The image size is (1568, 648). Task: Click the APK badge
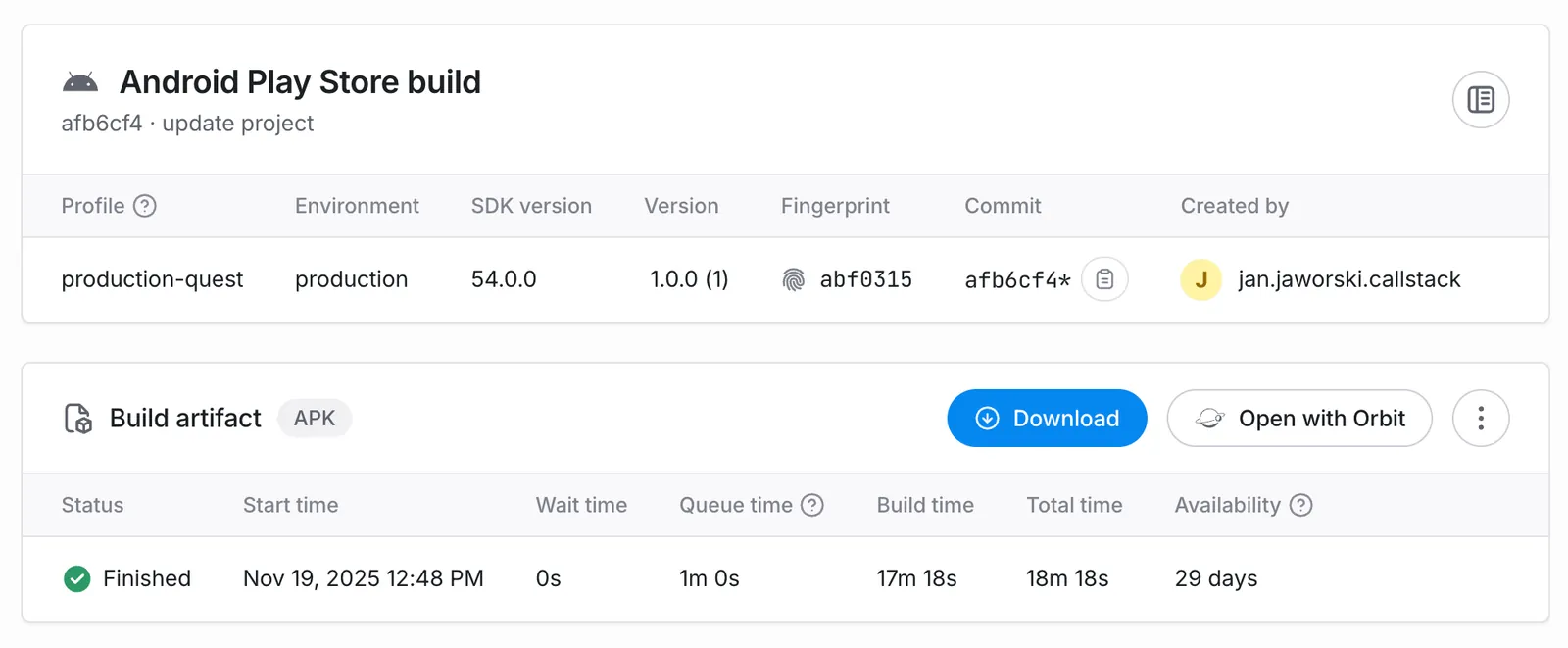315,419
